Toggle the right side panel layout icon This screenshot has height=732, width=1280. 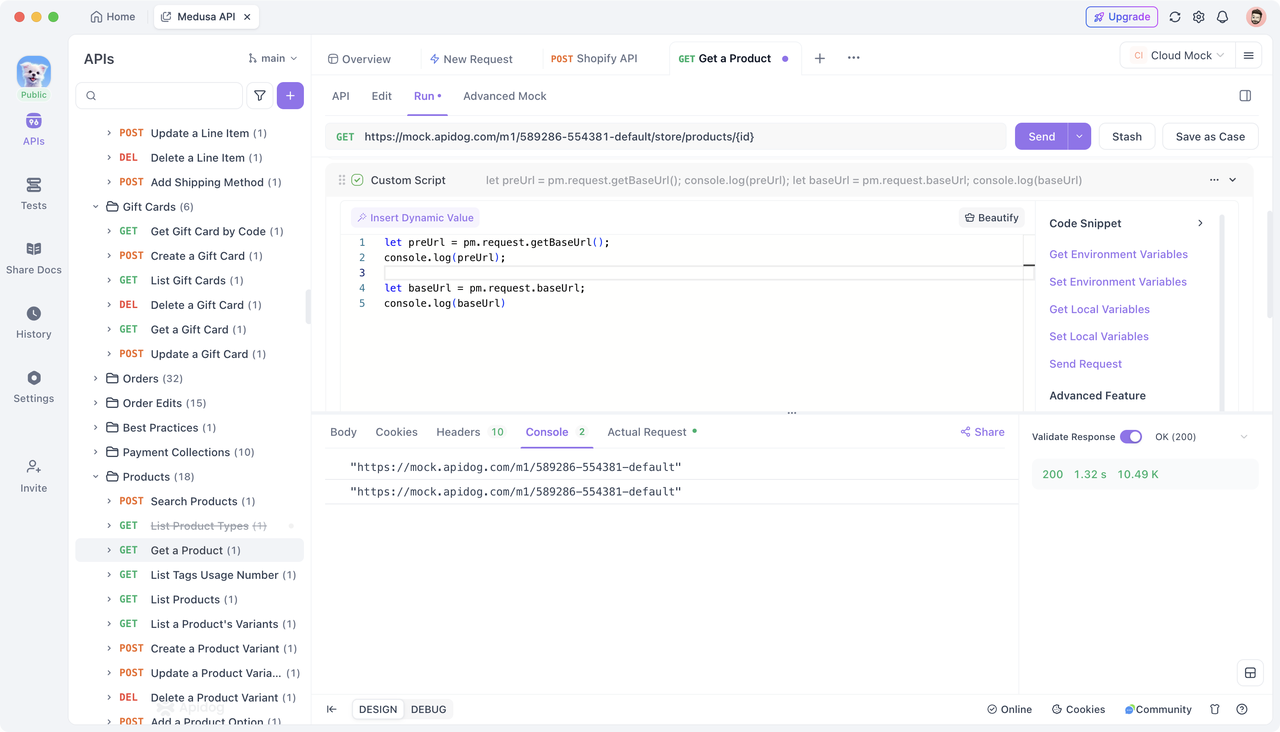tap(1245, 96)
